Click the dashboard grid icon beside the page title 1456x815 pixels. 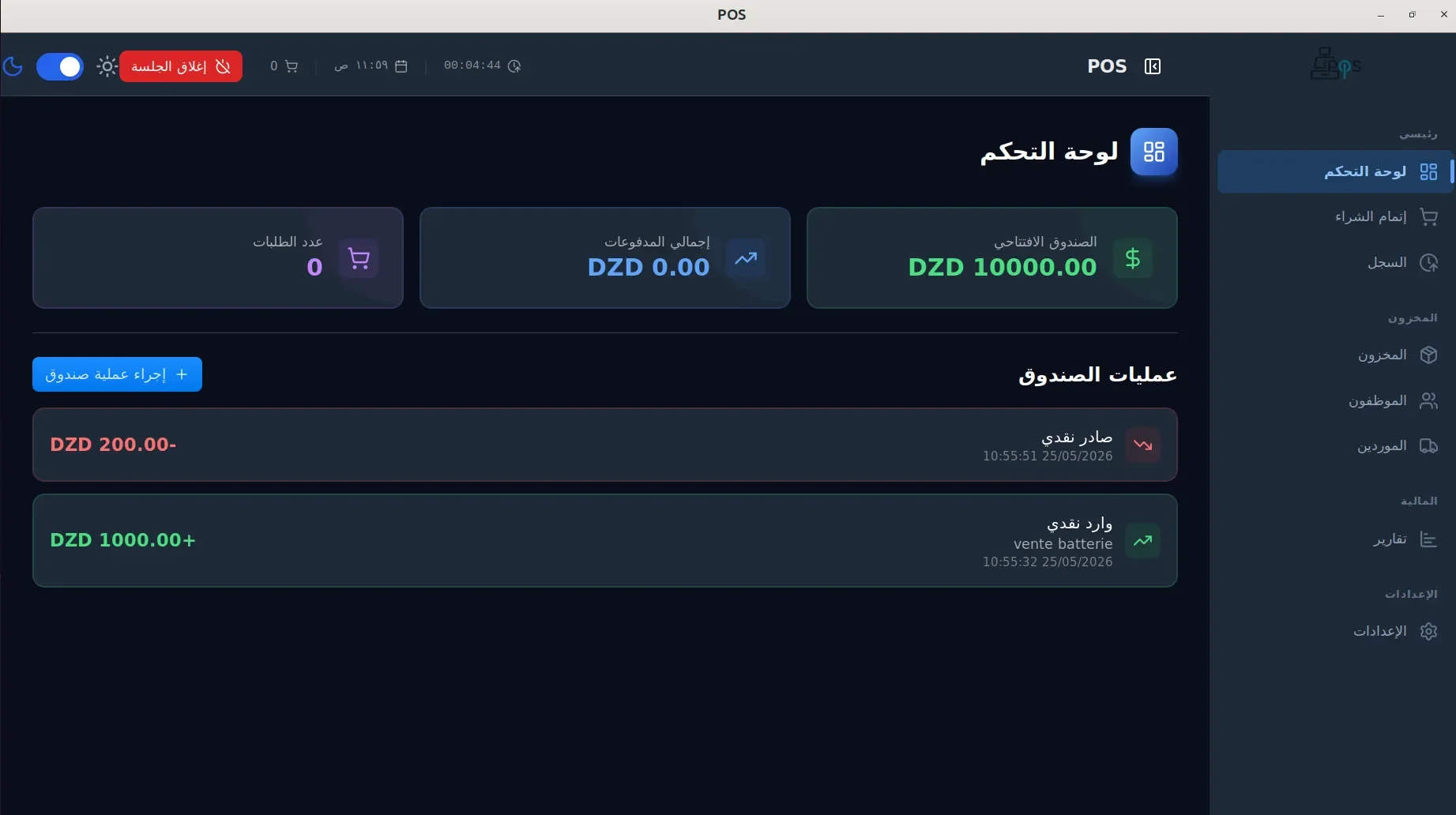tap(1154, 152)
